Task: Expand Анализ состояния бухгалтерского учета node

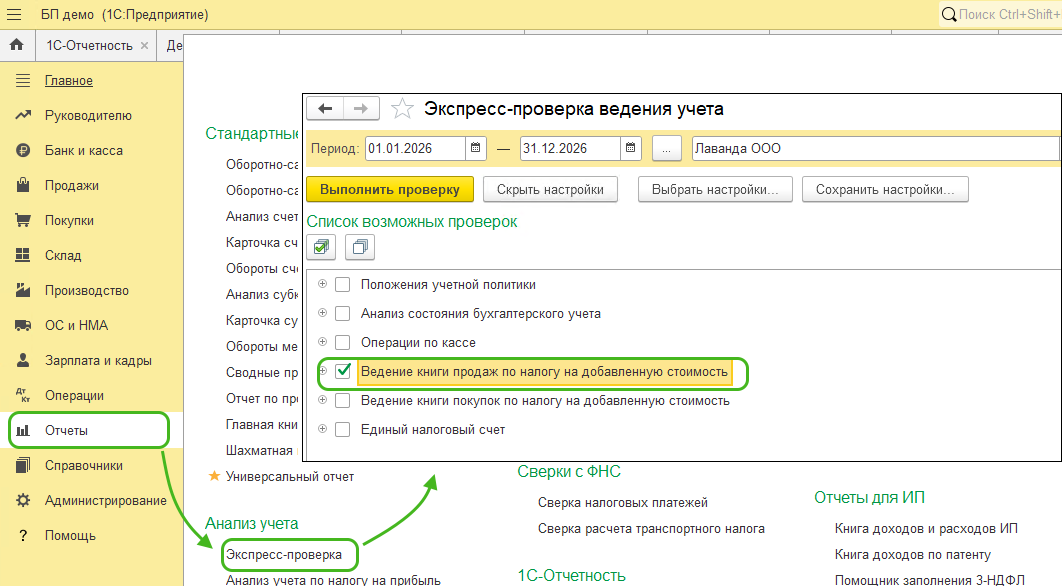Action: 322,313
